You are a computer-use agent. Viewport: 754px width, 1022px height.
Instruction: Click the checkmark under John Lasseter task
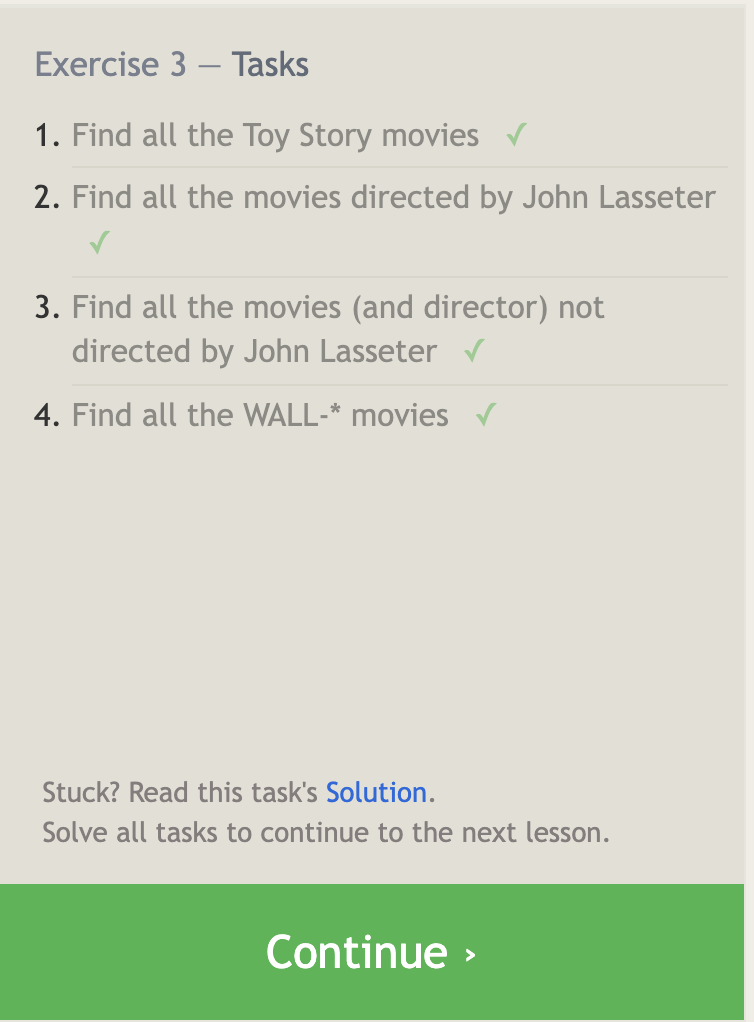[x=98, y=242]
